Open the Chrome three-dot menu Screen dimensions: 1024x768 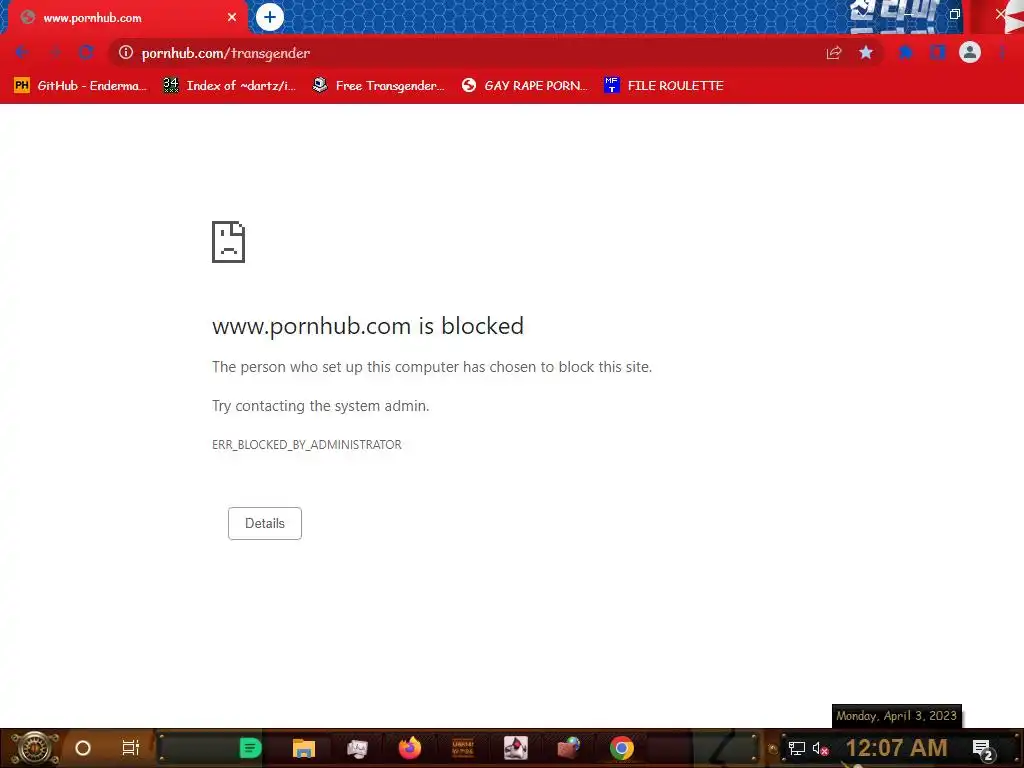[x=1002, y=52]
